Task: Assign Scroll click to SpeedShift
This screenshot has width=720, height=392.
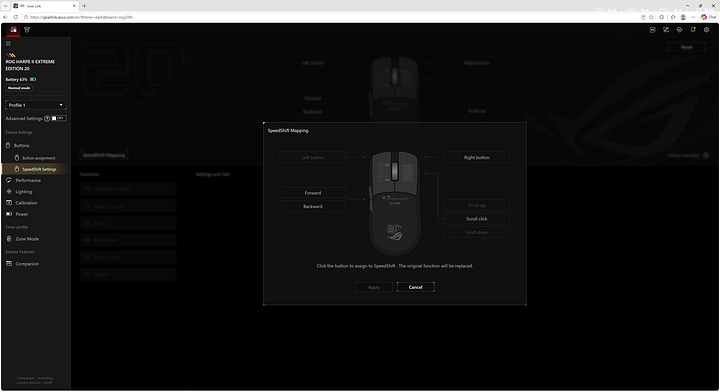Action: [x=477, y=219]
